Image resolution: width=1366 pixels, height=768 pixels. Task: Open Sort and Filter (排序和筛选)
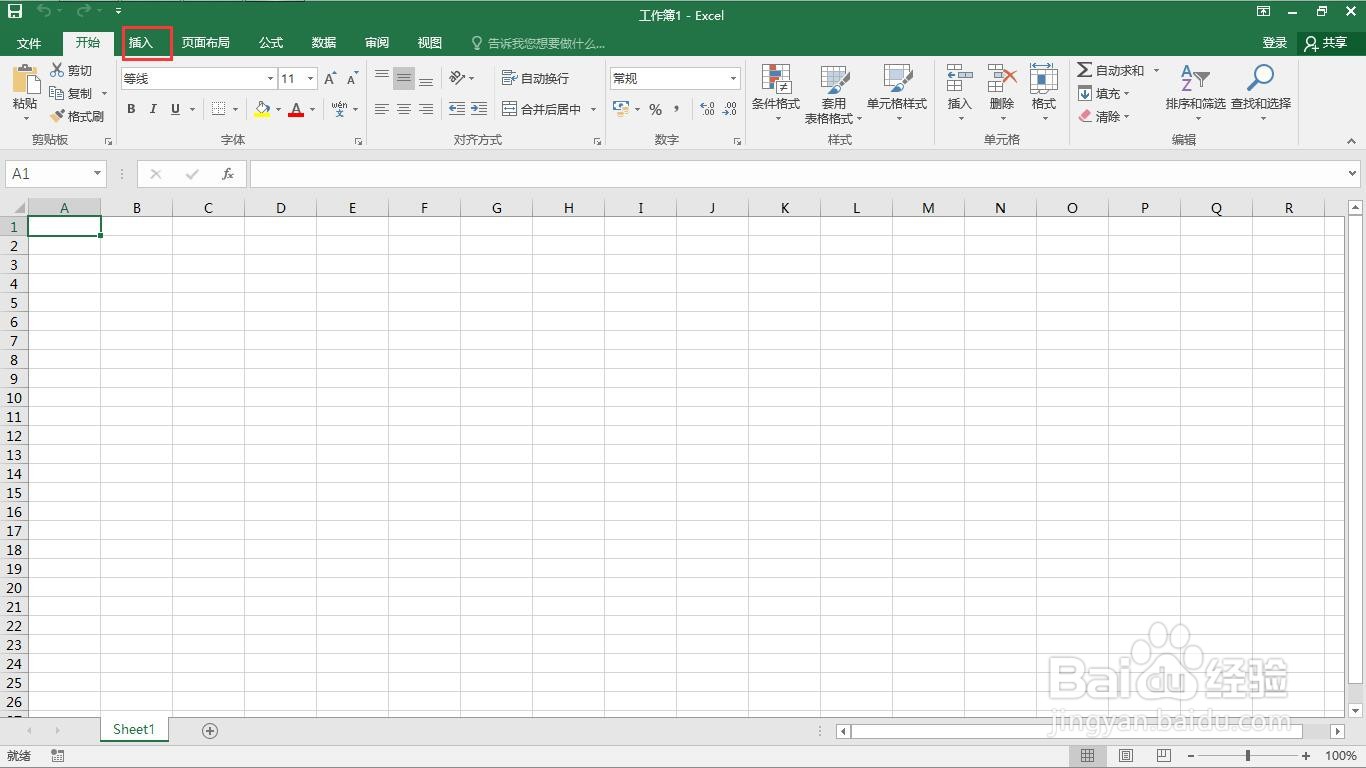(x=1195, y=93)
